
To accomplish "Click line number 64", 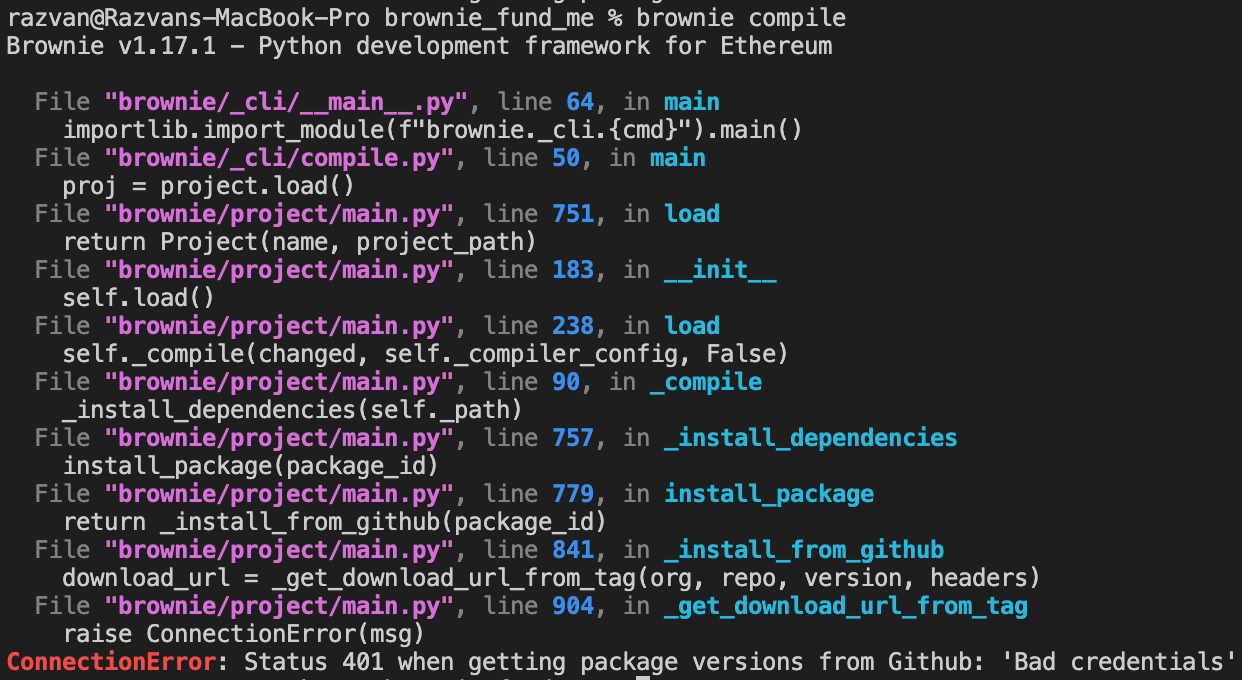I will pyautogui.click(x=579, y=102).
